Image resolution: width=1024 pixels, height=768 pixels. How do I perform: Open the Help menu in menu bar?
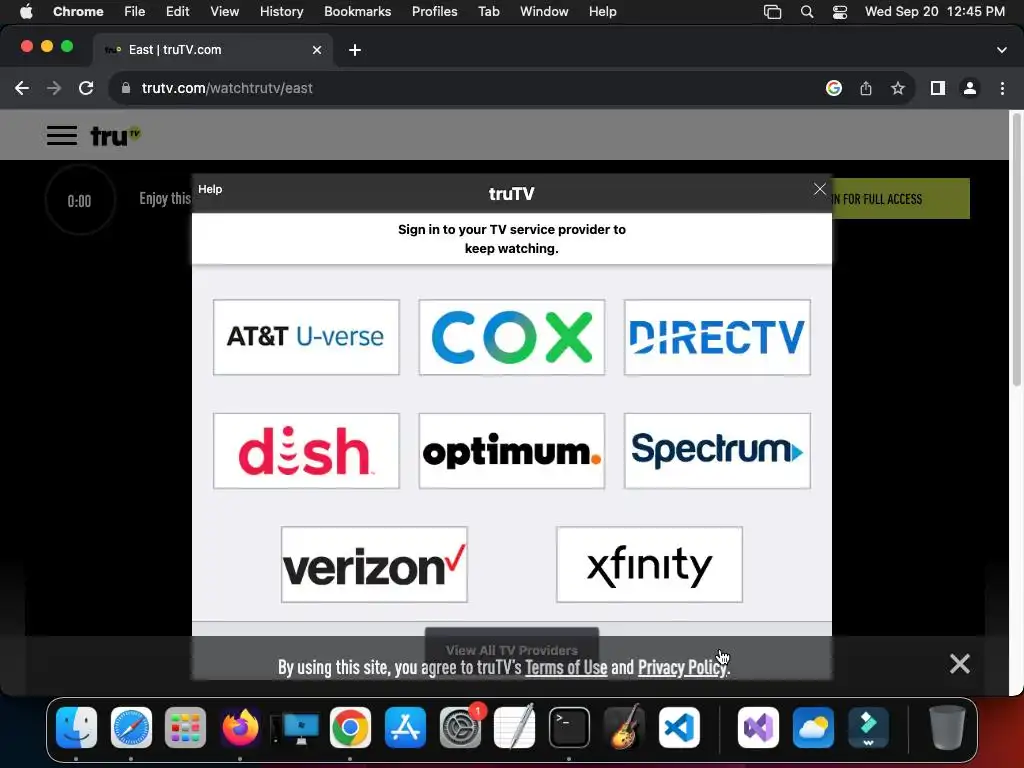point(602,11)
